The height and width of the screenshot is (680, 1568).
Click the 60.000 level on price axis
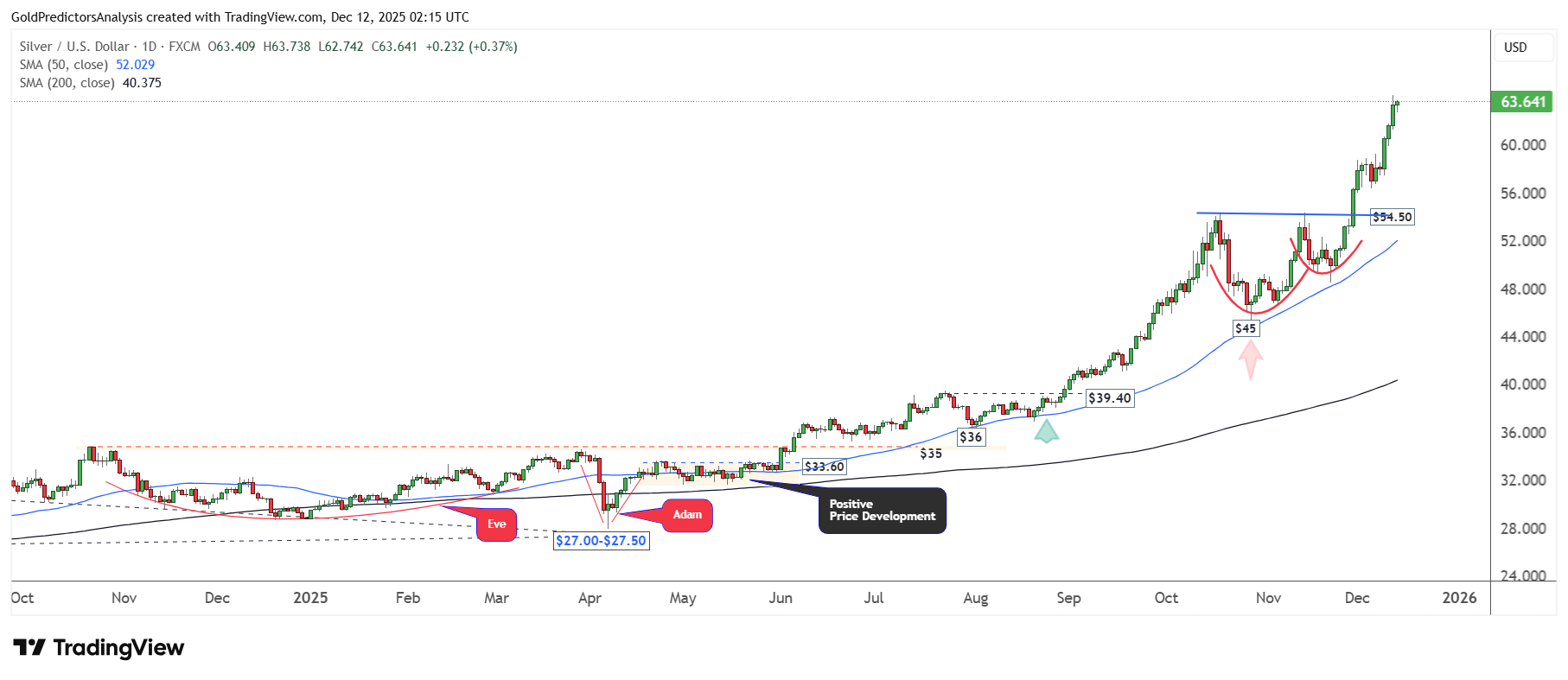(x=1523, y=145)
